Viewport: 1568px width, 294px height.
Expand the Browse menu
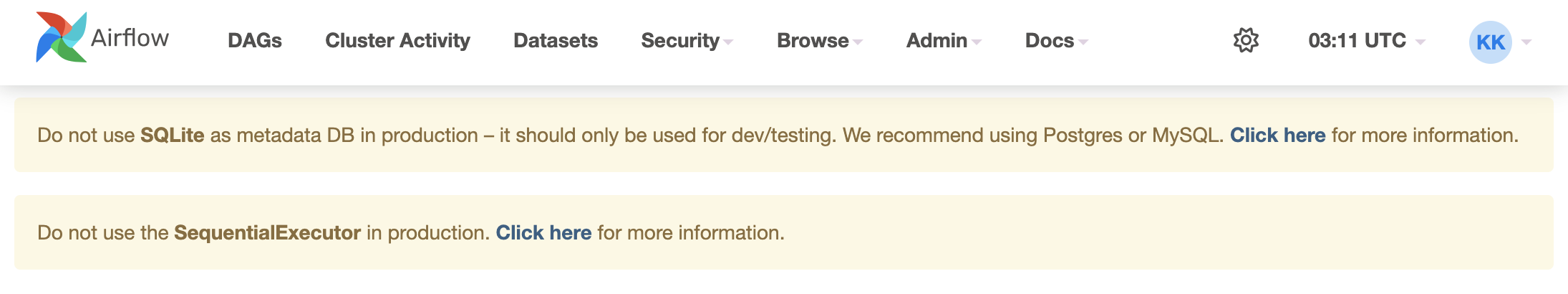813,41
